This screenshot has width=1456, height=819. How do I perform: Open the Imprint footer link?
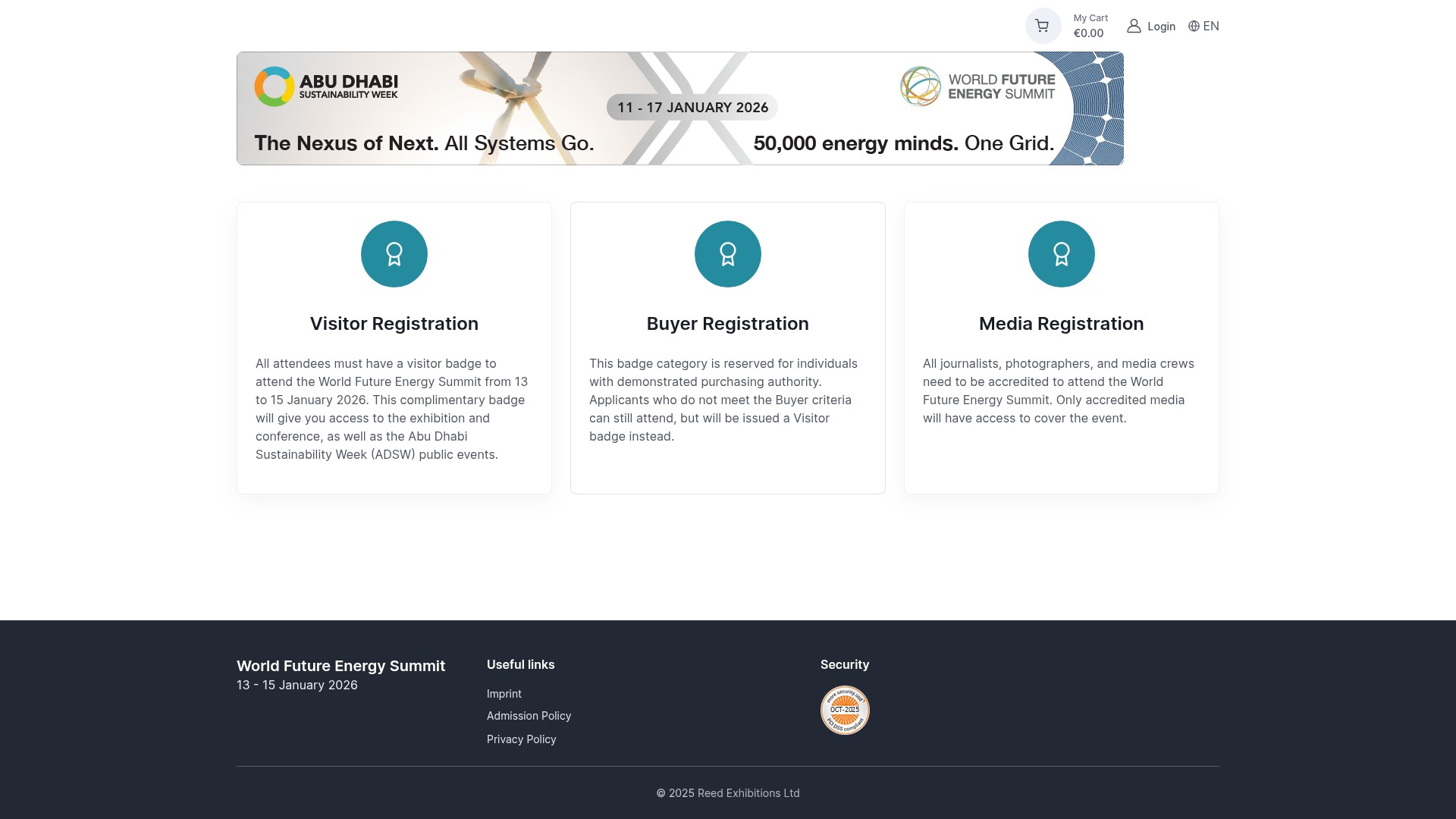(x=504, y=694)
